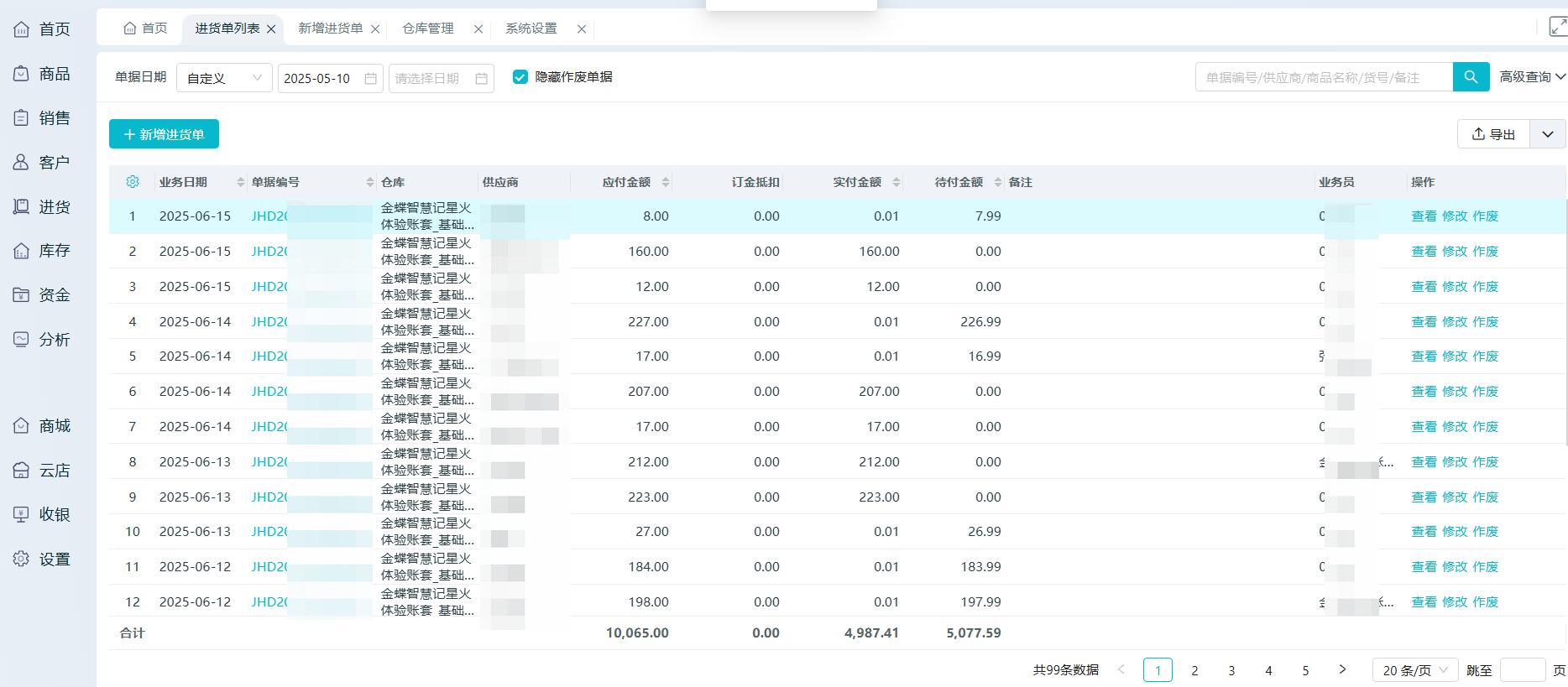Sort by 实付金额 column arrows

pyautogui.click(x=896, y=182)
